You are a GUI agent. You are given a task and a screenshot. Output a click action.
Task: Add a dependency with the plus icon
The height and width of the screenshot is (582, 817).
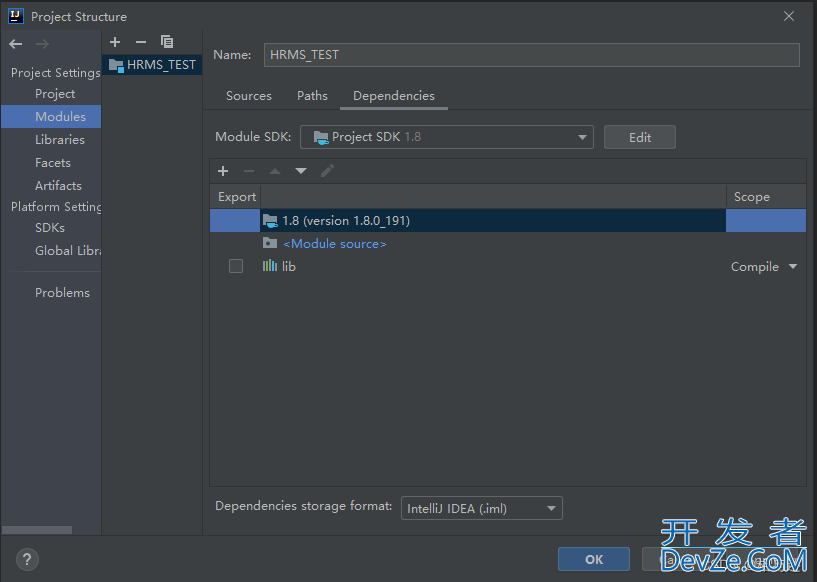223,171
